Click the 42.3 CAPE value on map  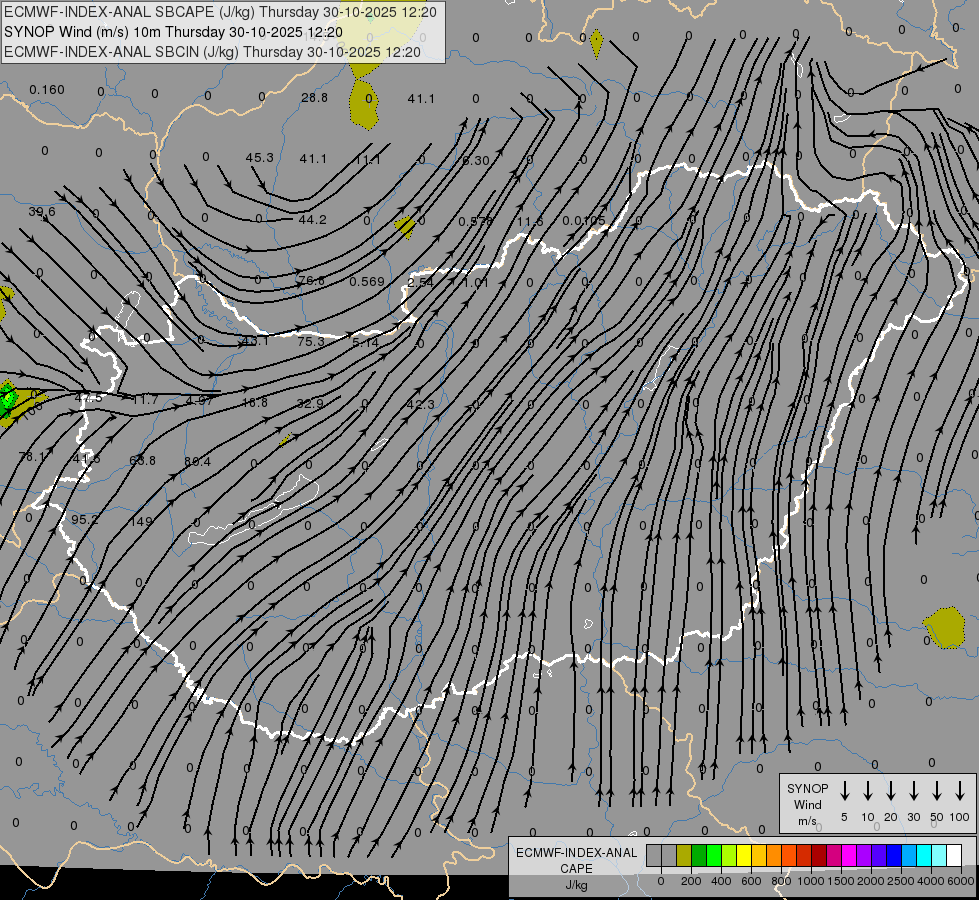tap(420, 405)
